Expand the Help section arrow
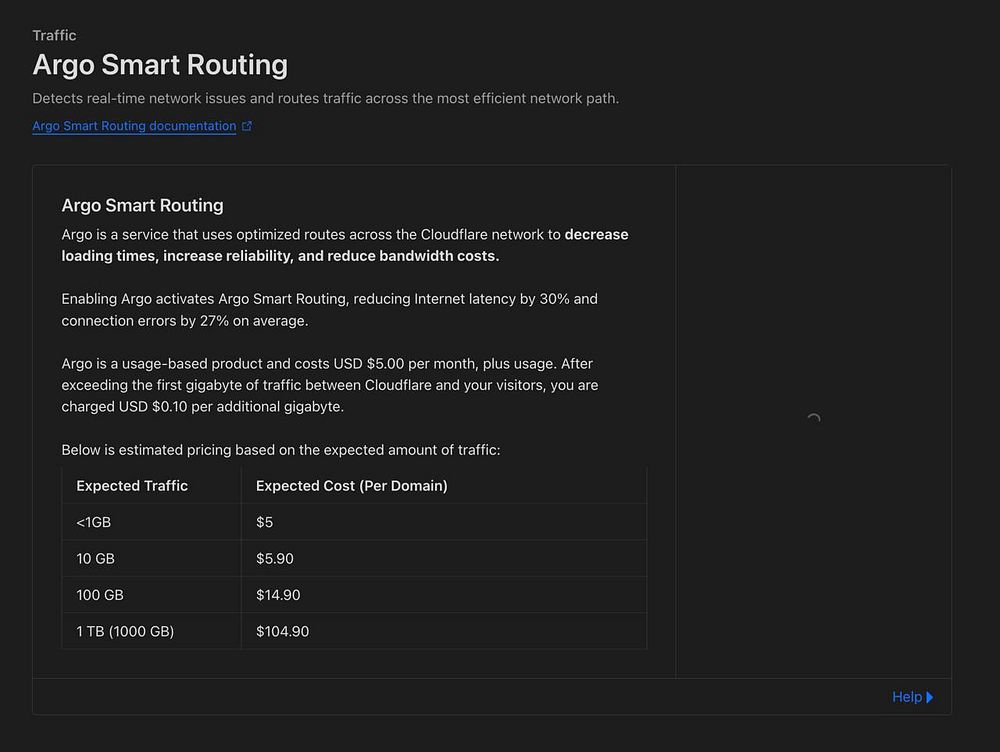This screenshot has width=1000, height=752. [930, 697]
